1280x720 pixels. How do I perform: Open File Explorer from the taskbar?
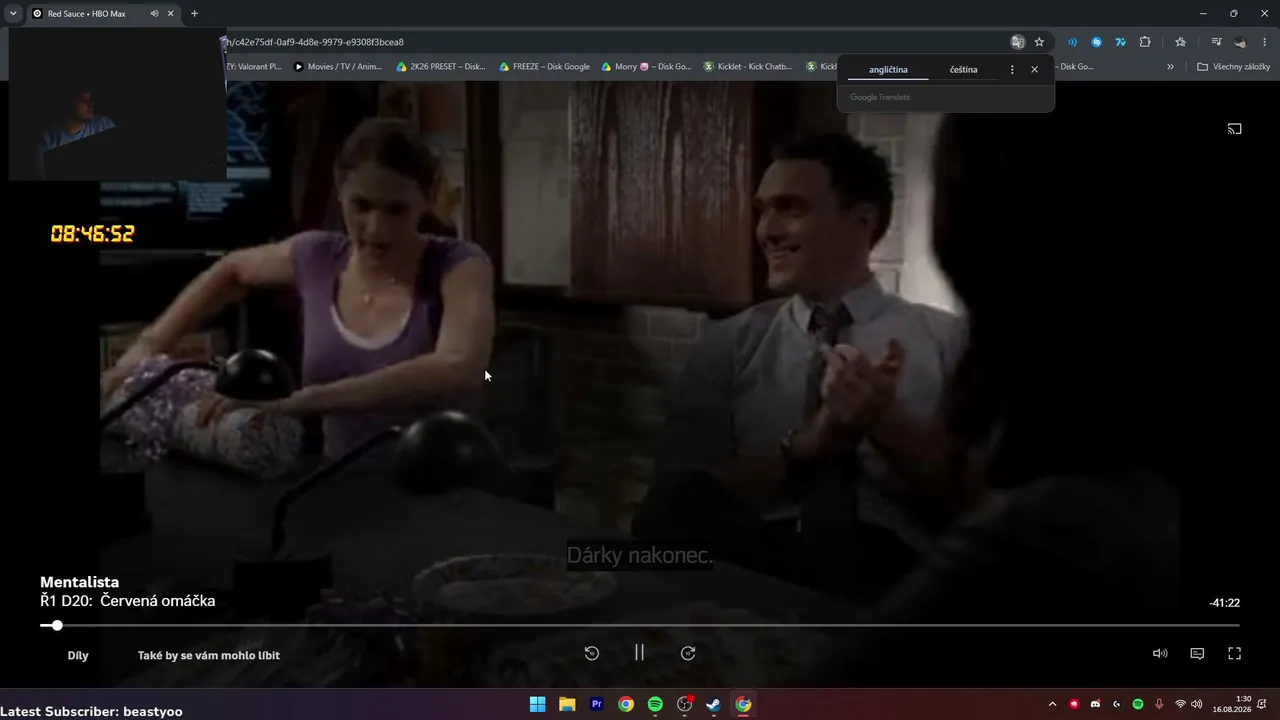(x=567, y=704)
